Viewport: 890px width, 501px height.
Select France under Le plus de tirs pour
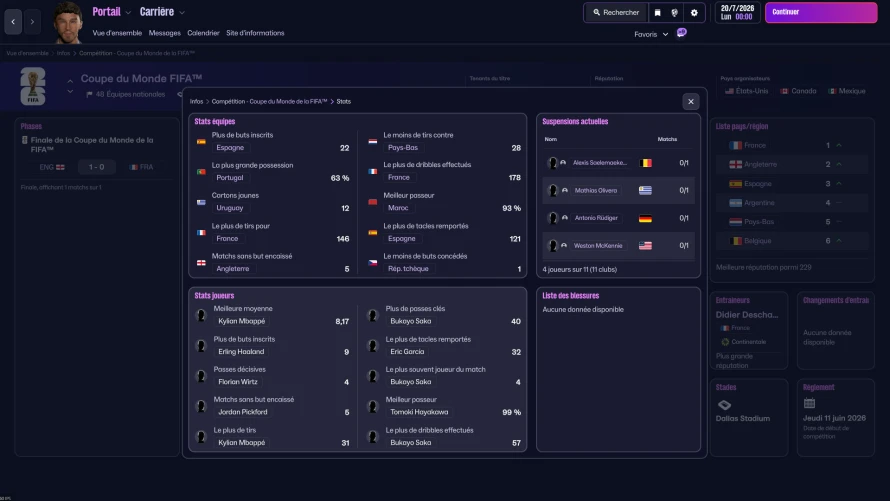(x=227, y=238)
